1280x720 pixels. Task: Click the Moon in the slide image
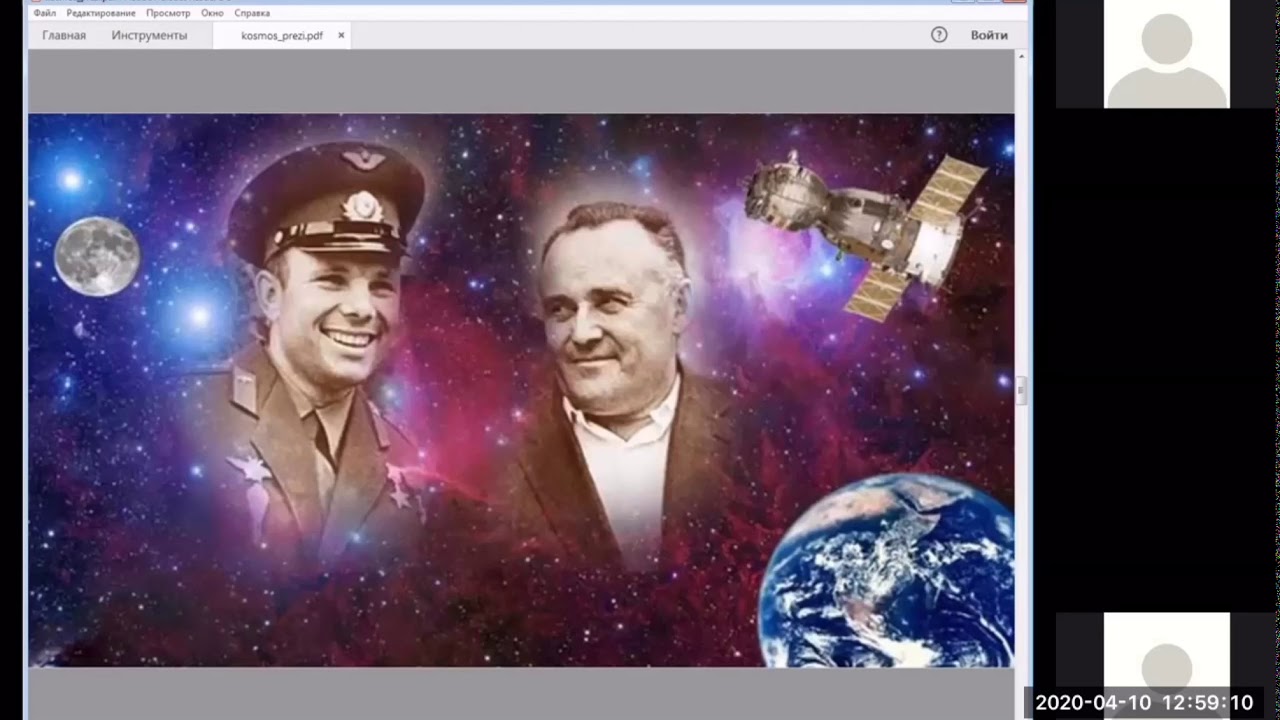(97, 256)
